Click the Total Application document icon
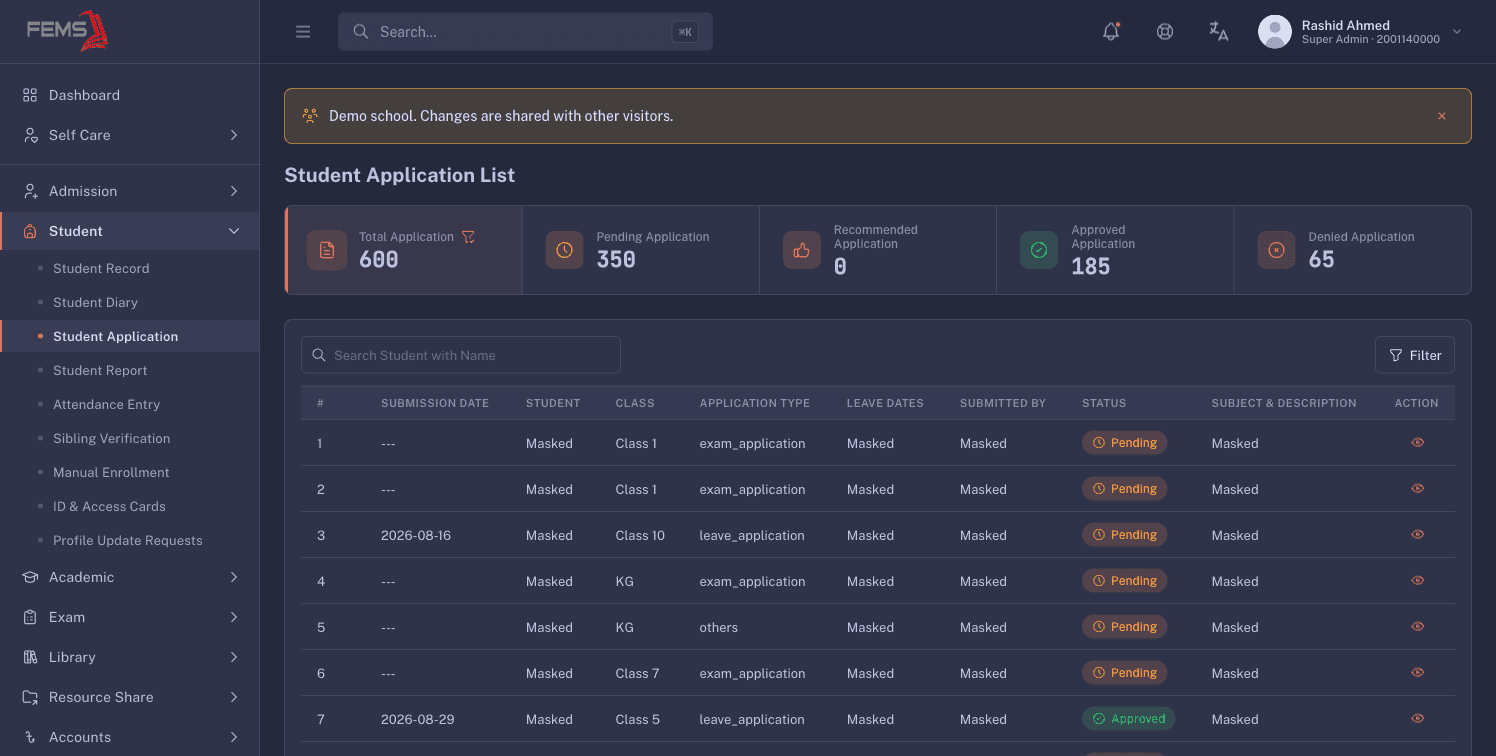The height and width of the screenshot is (756, 1496). pyautogui.click(x=327, y=250)
